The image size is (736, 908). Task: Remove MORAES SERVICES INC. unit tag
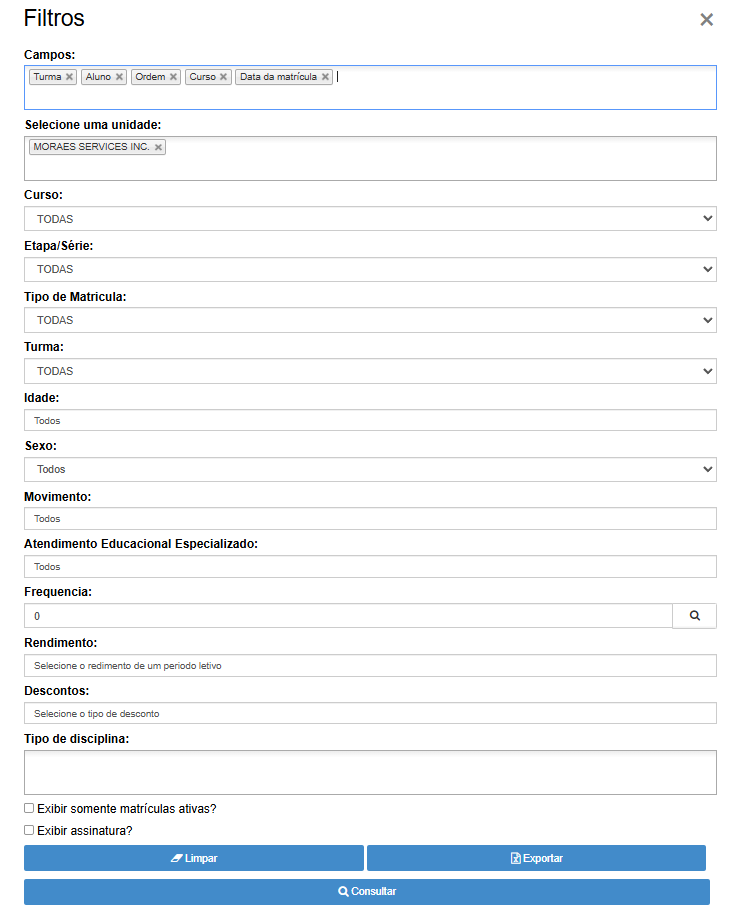tap(158, 147)
